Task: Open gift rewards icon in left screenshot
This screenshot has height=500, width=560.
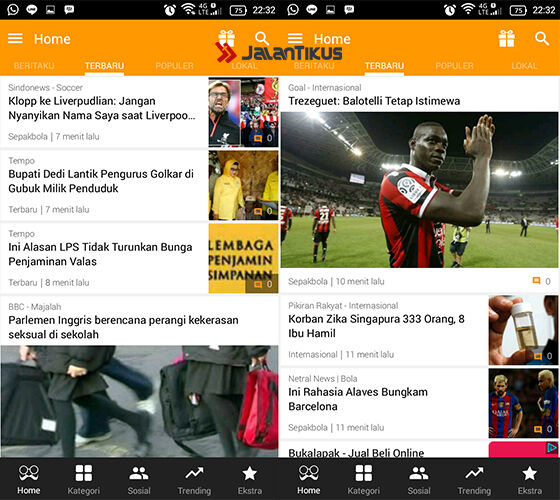Action: [x=226, y=38]
